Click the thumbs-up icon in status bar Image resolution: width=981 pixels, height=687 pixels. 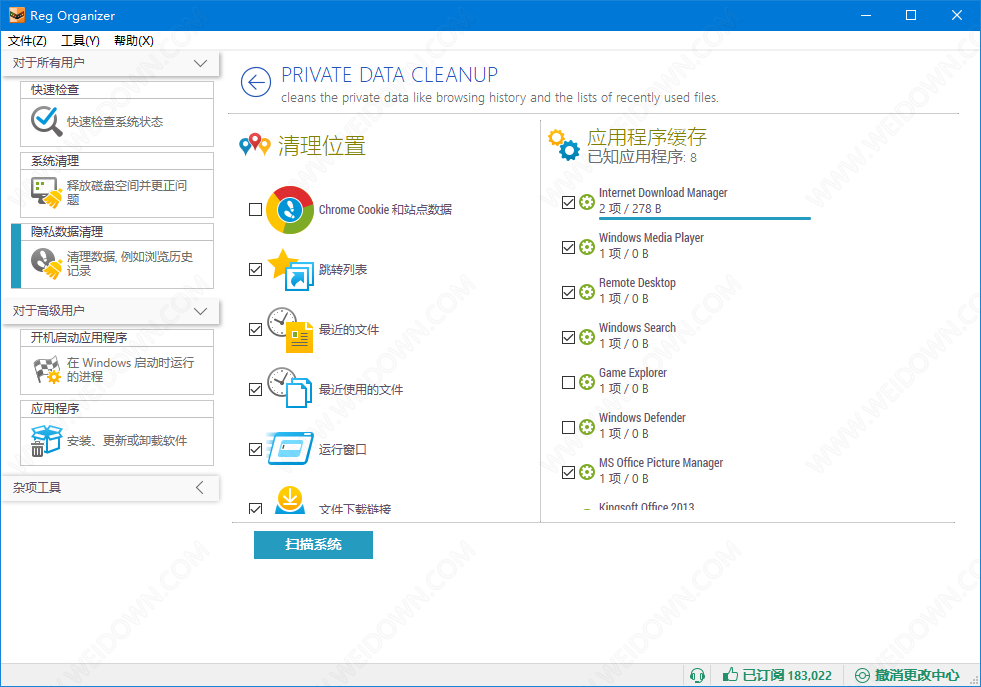point(730,674)
